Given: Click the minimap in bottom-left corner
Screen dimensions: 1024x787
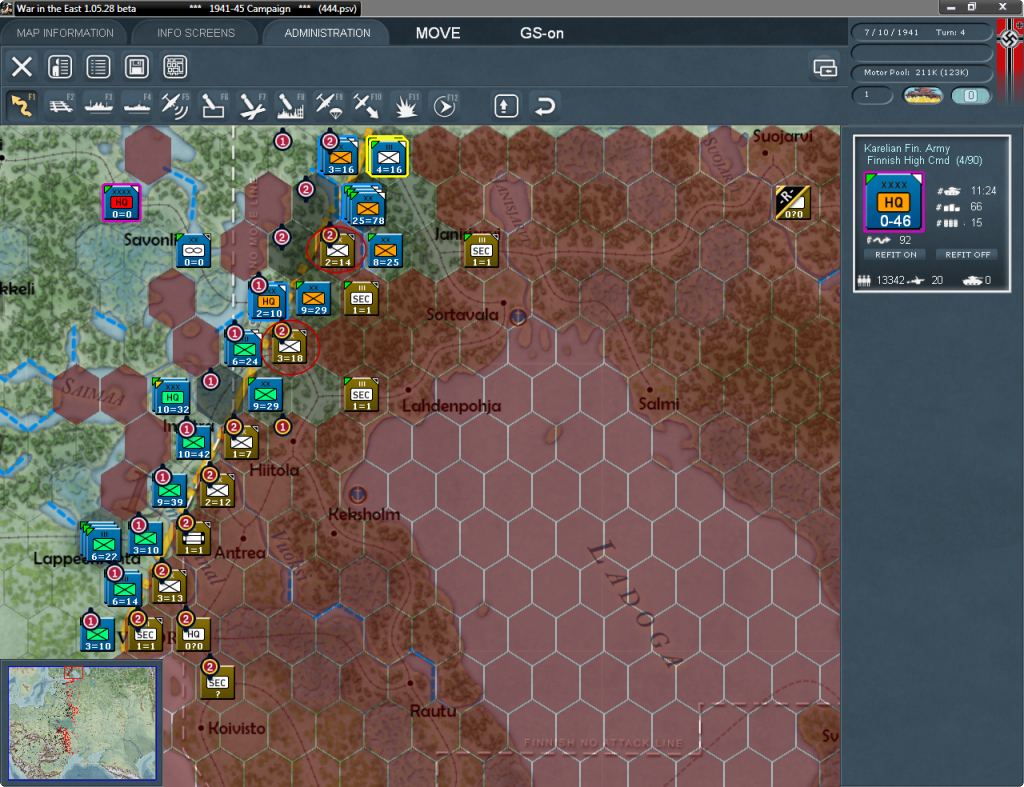Looking at the screenshot, I should coord(82,722).
